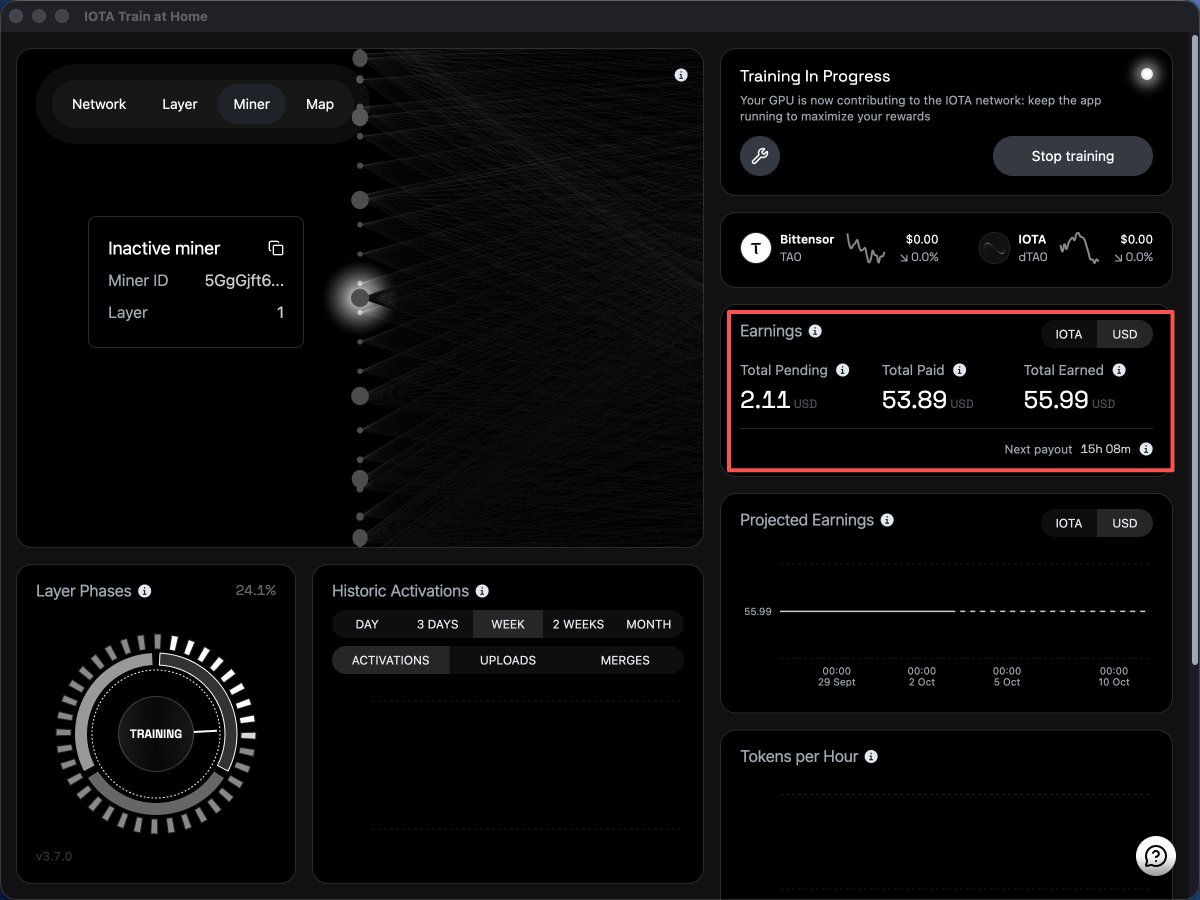Show info for the Earnings heading
This screenshot has height=900, width=1200.
(815, 331)
